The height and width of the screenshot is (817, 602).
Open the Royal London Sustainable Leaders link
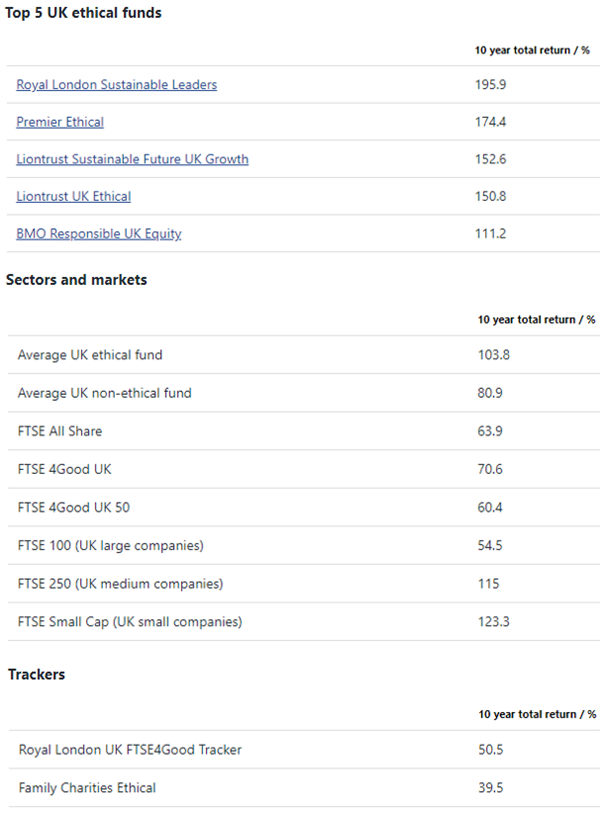116,85
